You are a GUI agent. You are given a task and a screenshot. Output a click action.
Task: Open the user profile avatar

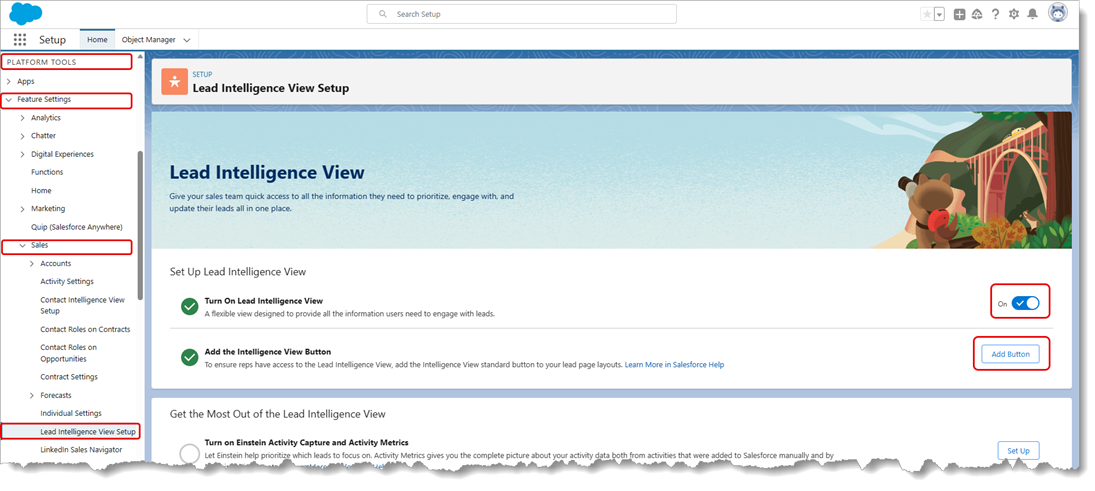1058,13
